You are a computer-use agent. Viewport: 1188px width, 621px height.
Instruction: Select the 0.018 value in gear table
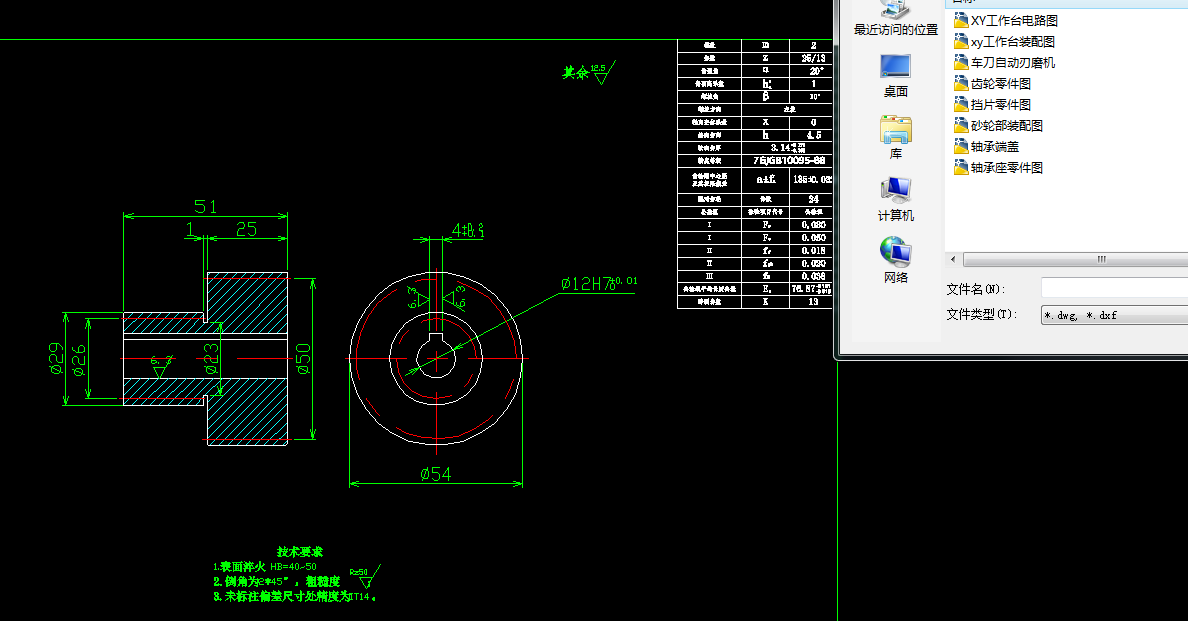(813, 251)
